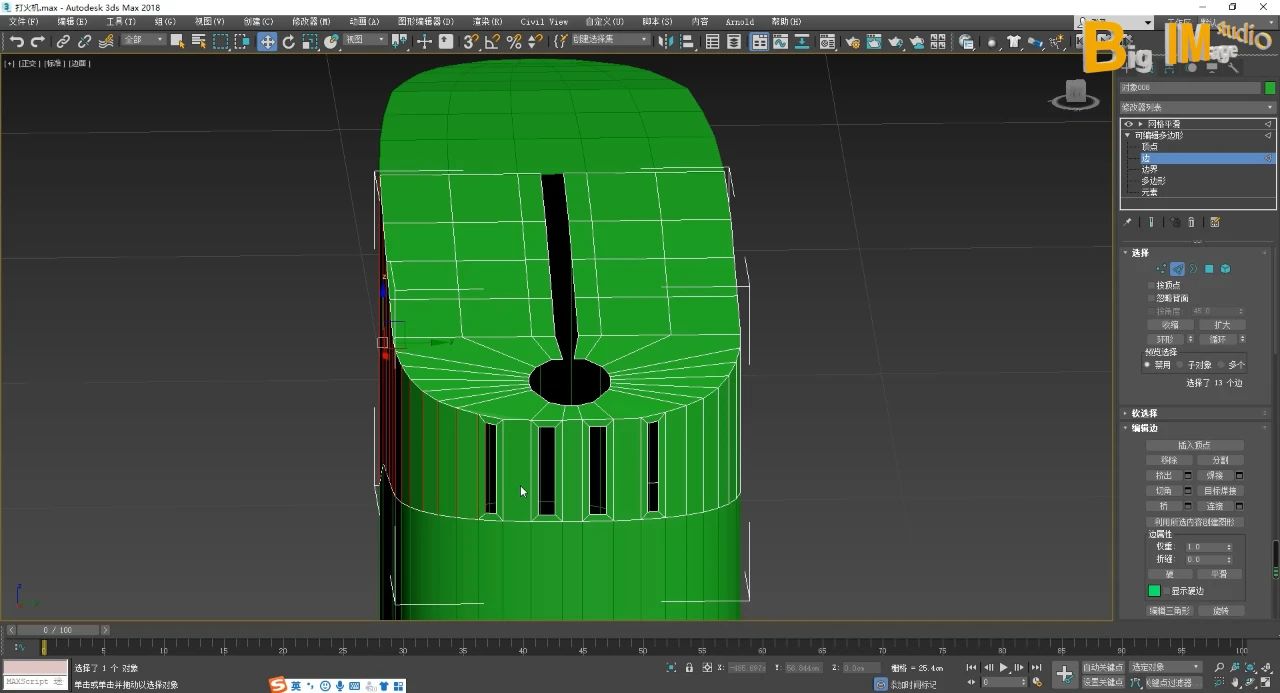Switch to Polygon sub-object icon
The width and height of the screenshot is (1280, 693).
(x=1208, y=269)
